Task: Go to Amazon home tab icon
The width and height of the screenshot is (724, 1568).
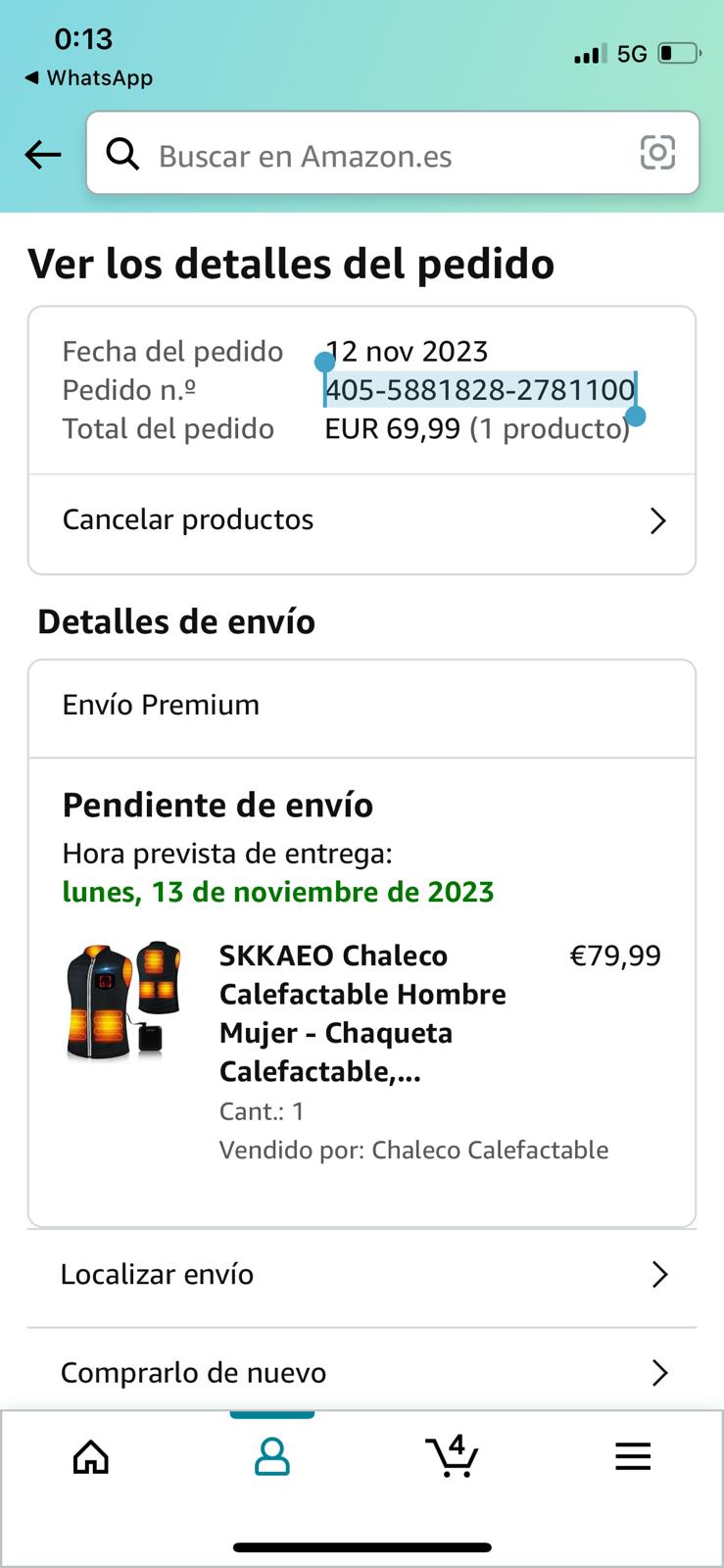Action: (91, 1456)
